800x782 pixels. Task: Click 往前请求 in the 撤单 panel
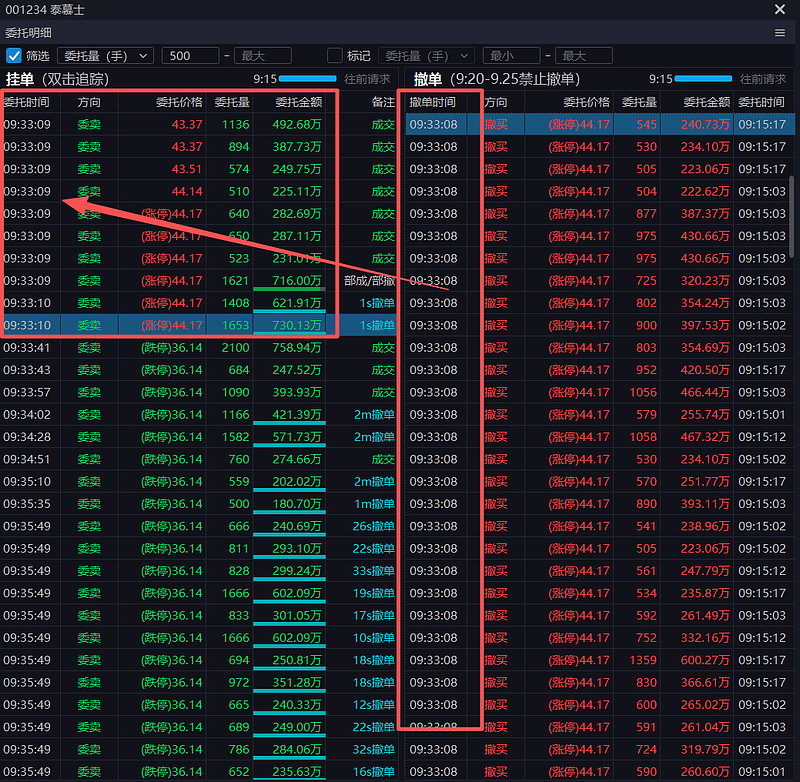(763, 79)
